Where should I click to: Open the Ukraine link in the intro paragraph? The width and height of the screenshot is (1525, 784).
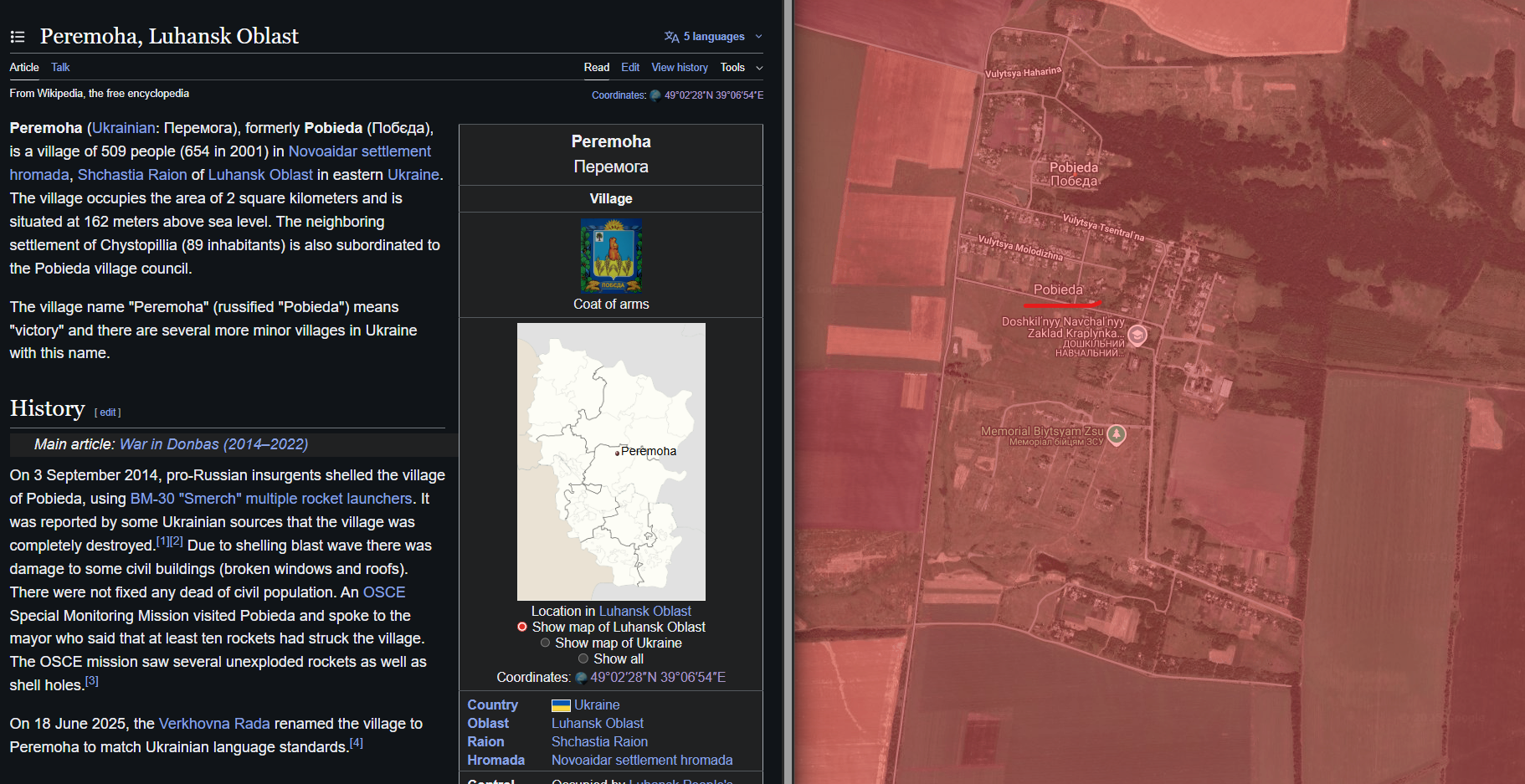tap(413, 175)
